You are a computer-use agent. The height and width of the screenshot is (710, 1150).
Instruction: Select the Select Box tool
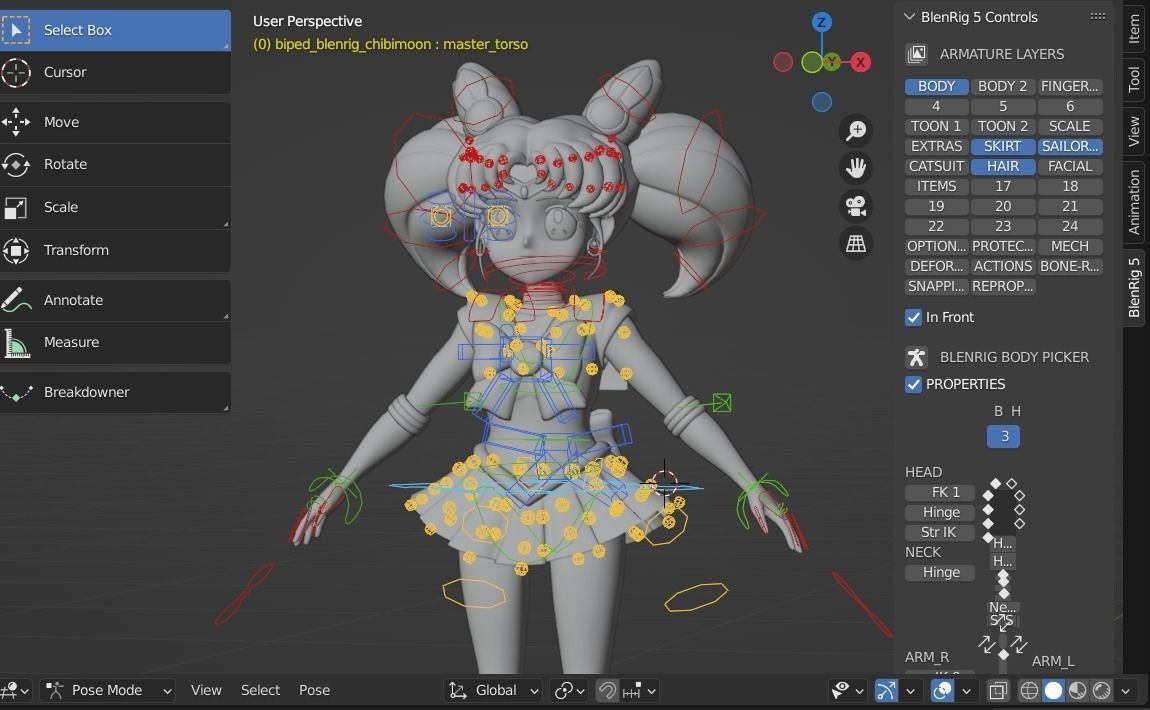coord(115,30)
